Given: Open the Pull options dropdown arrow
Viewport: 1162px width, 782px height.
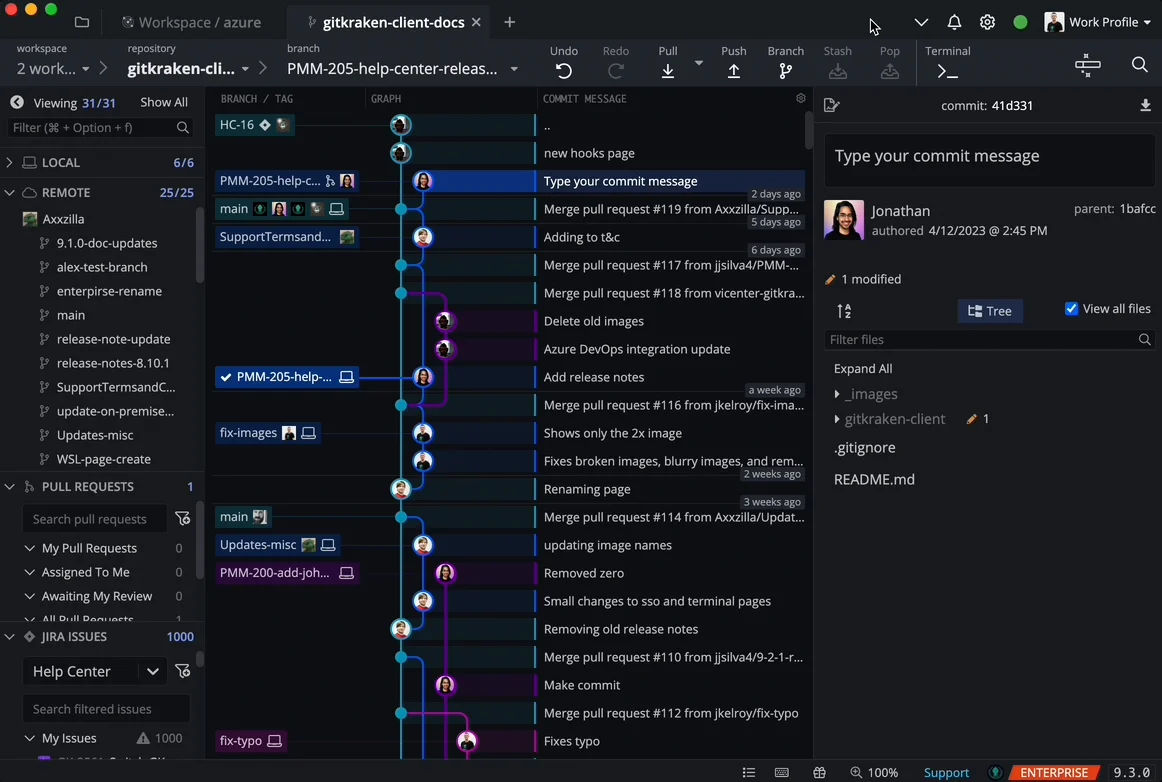Looking at the screenshot, I should [698, 64].
